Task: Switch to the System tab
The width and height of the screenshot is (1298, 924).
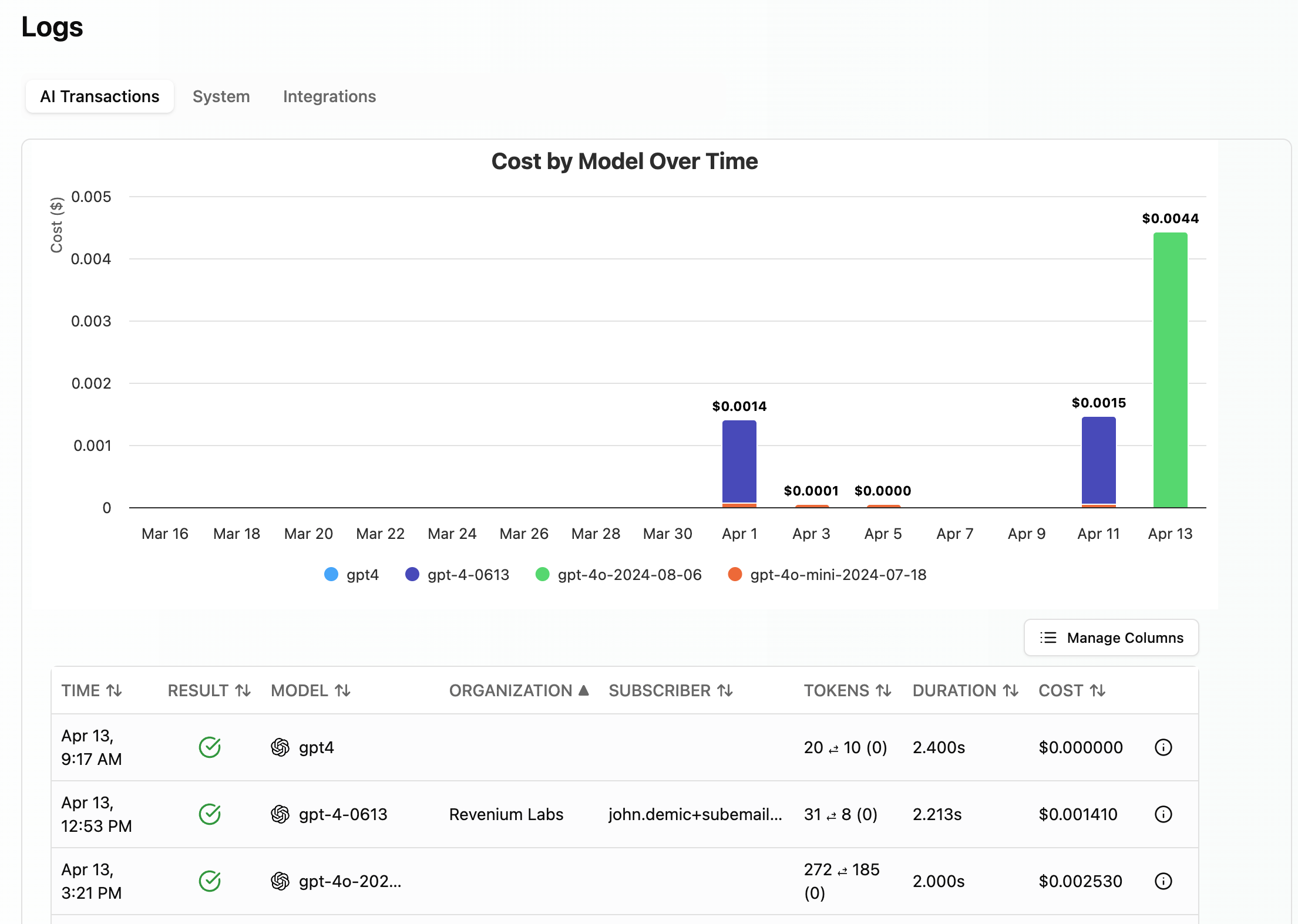Action: click(221, 96)
